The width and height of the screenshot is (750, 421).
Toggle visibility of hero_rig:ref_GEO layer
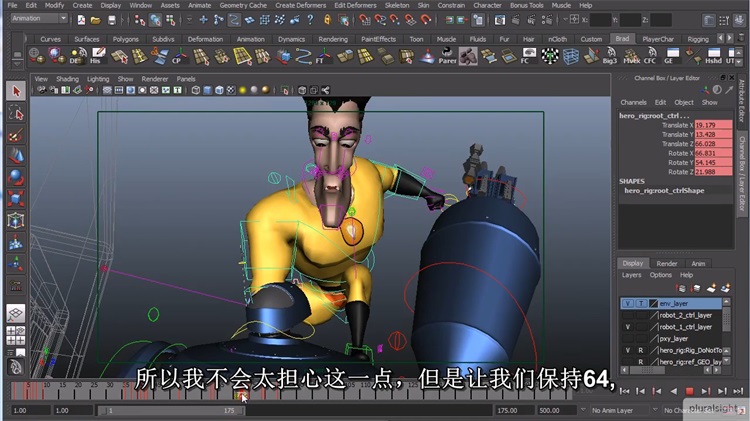[x=628, y=362]
